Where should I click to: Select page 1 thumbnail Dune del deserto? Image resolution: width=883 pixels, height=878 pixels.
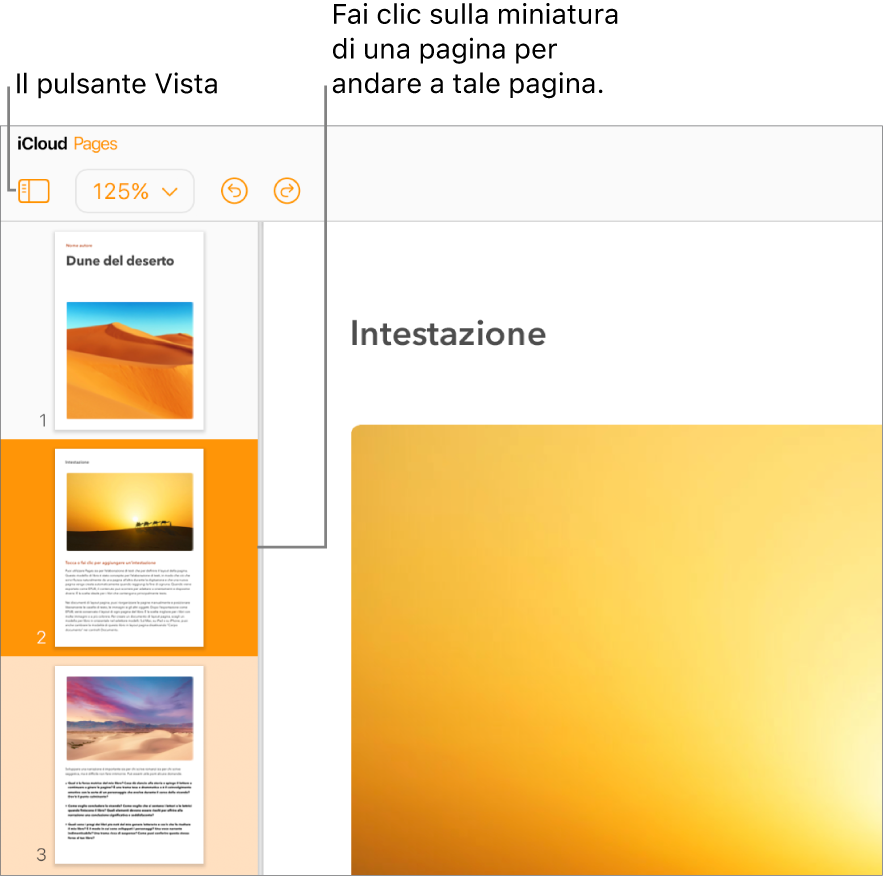point(129,331)
